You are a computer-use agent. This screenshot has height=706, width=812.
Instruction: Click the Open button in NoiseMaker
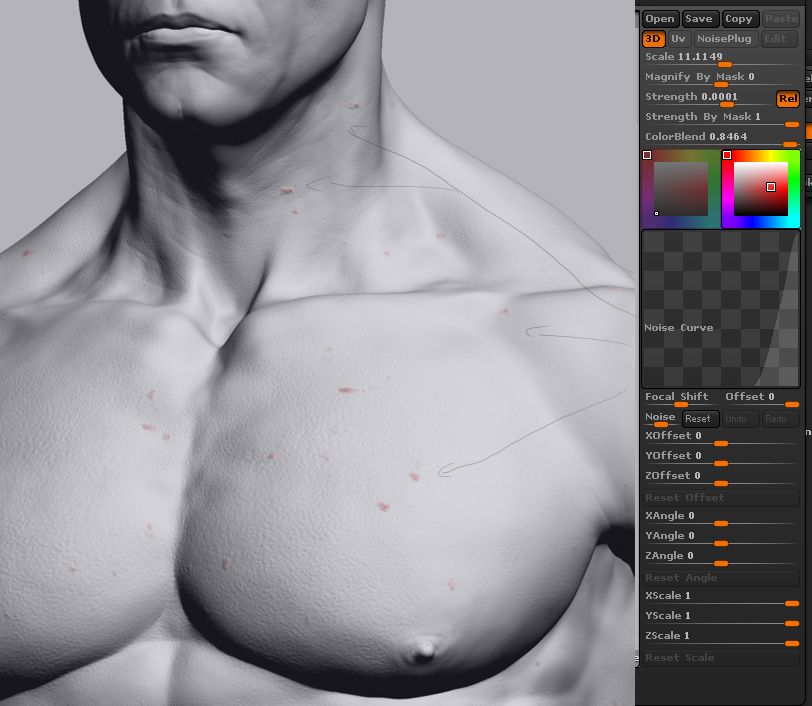[660, 19]
